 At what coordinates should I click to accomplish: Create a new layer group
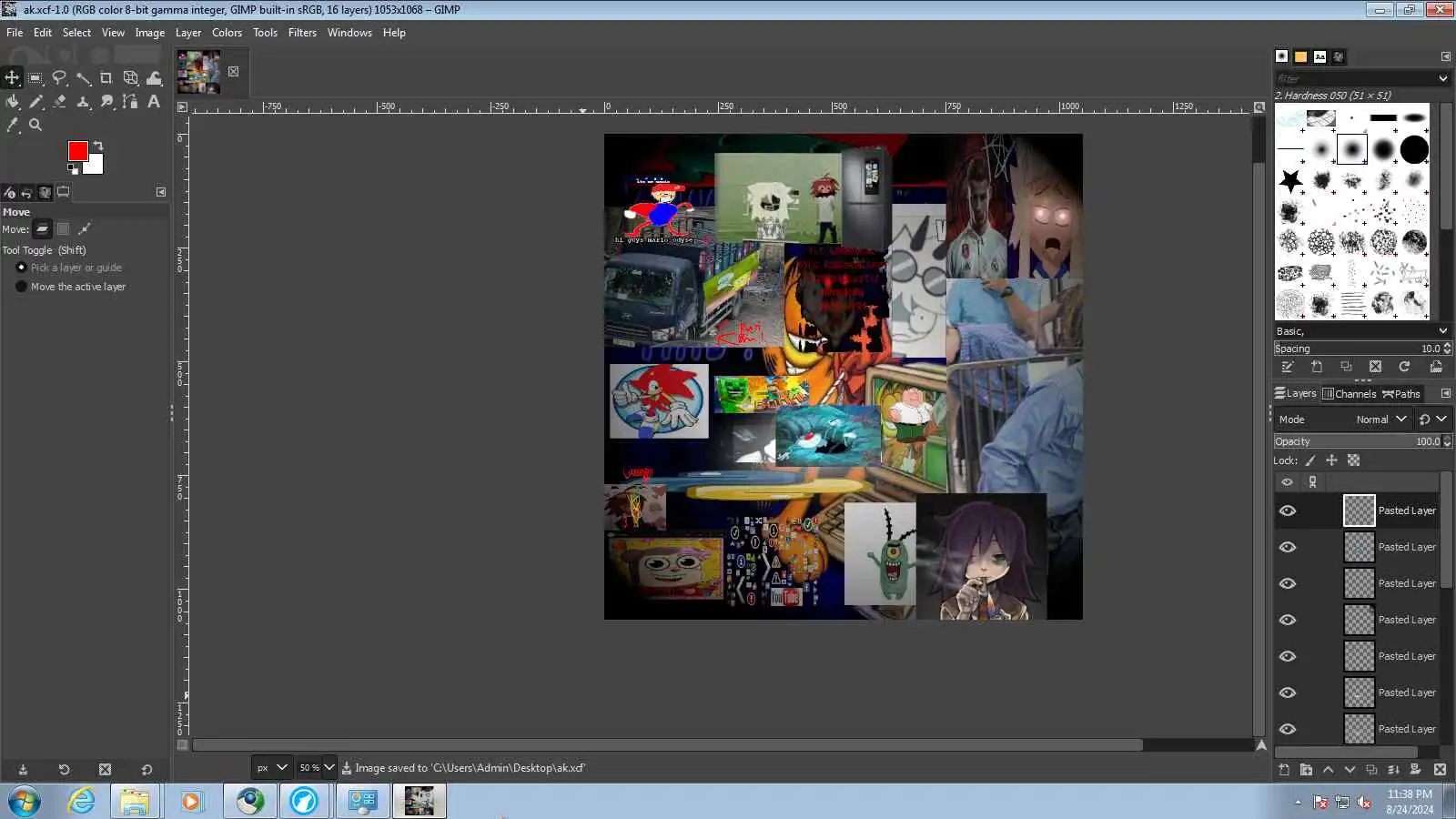(1306, 770)
